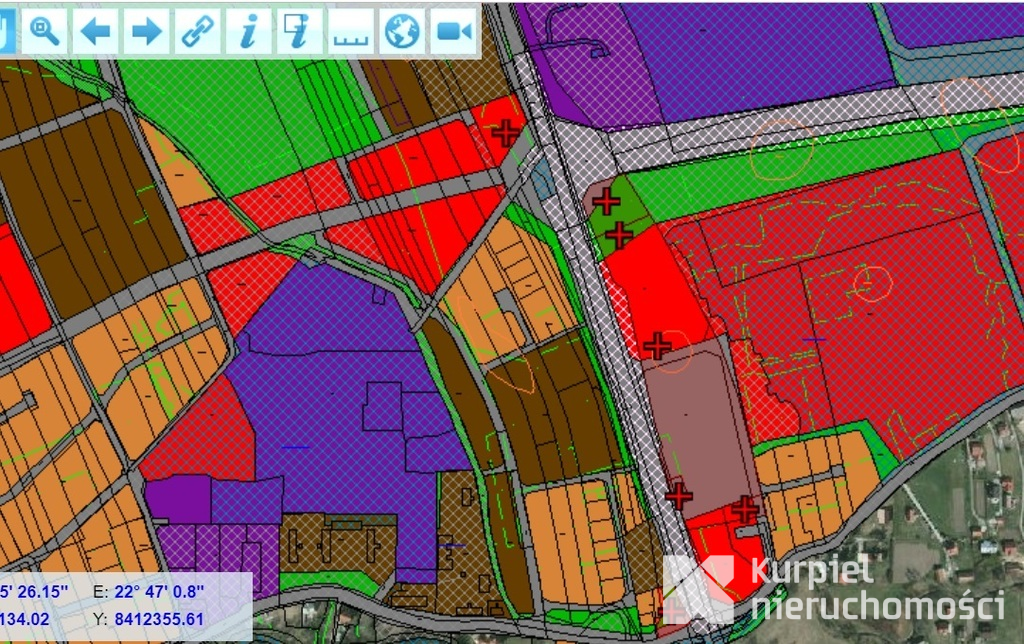Go forward with the right arrow
This screenshot has width=1024, height=644.
pyautogui.click(x=146, y=31)
